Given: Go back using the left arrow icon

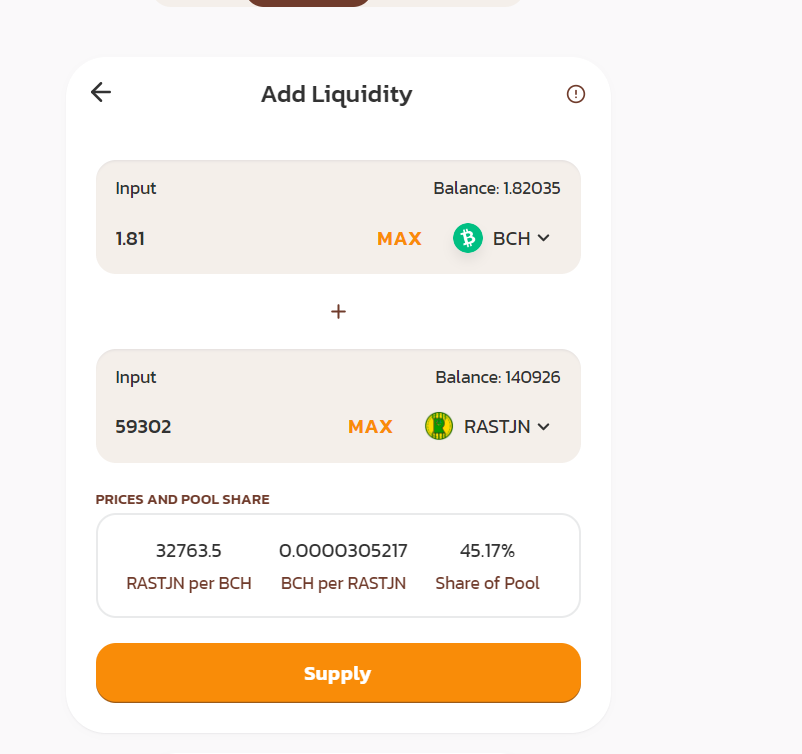Looking at the screenshot, I should [101, 93].
